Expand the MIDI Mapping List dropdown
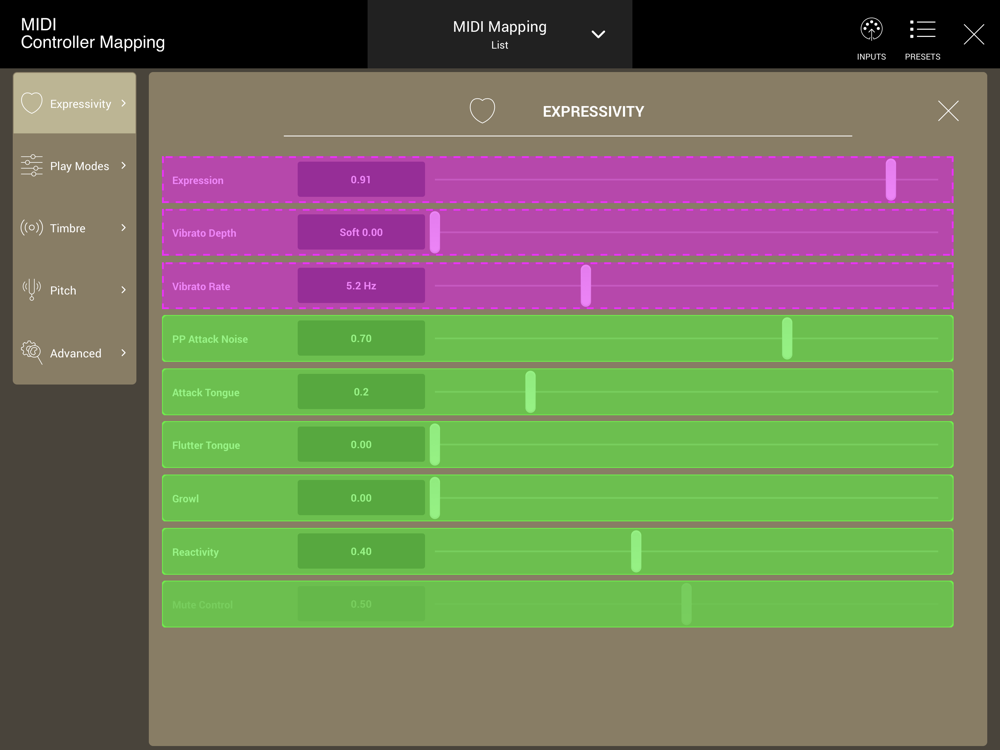The width and height of the screenshot is (1000, 750). [x=598, y=34]
